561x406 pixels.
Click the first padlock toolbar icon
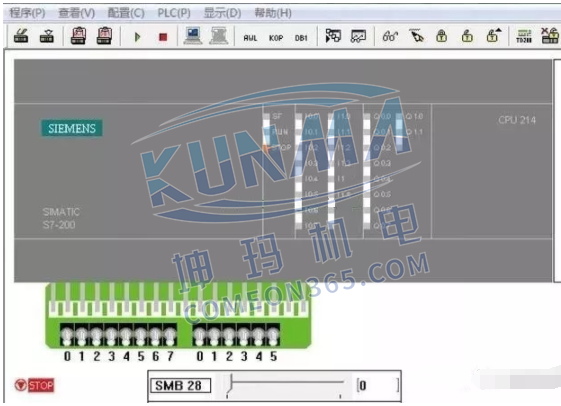[442, 36]
